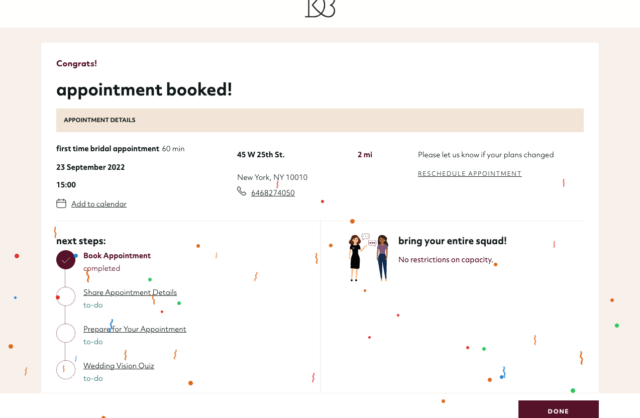Click the two-women squad illustration
Screen dimensions: 640x418
tap(368, 257)
